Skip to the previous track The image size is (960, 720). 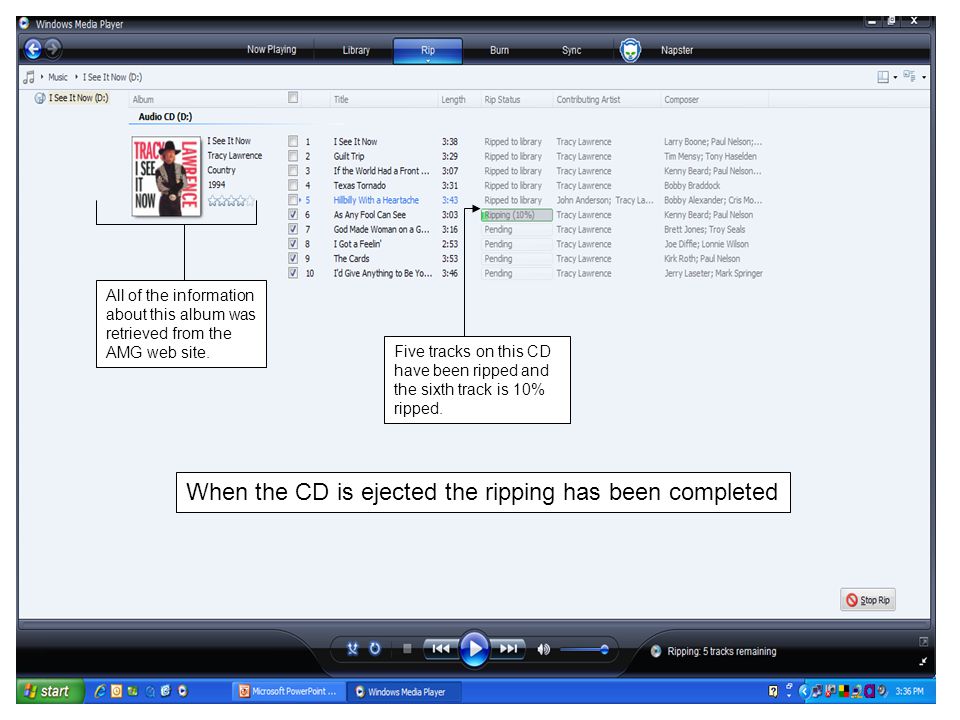(441, 648)
